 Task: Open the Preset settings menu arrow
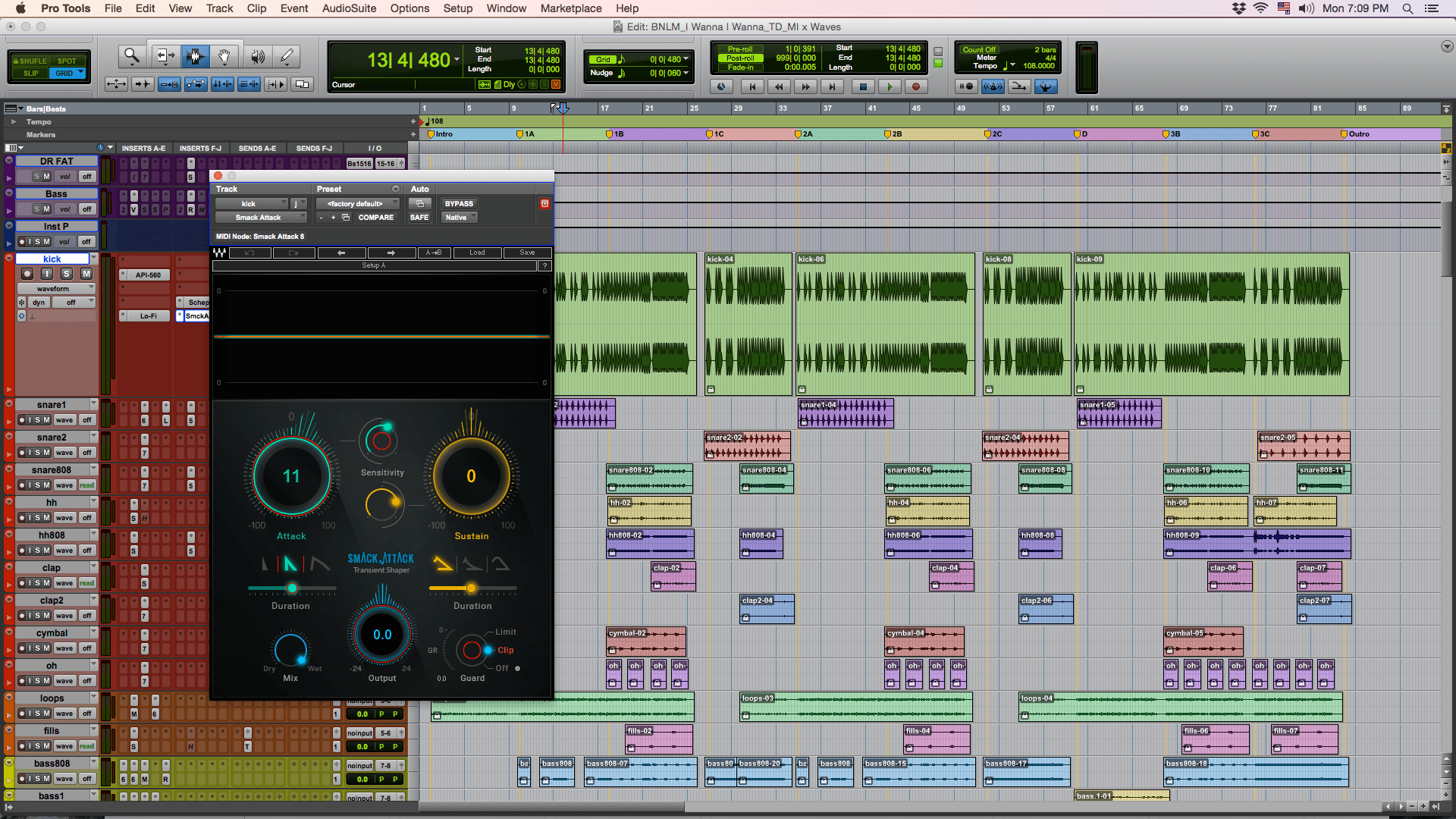tap(395, 189)
